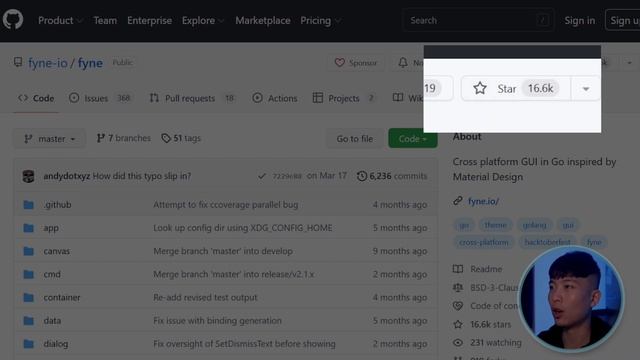Focus the Search input field
The height and width of the screenshot is (360, 640).
coord(478,20)
